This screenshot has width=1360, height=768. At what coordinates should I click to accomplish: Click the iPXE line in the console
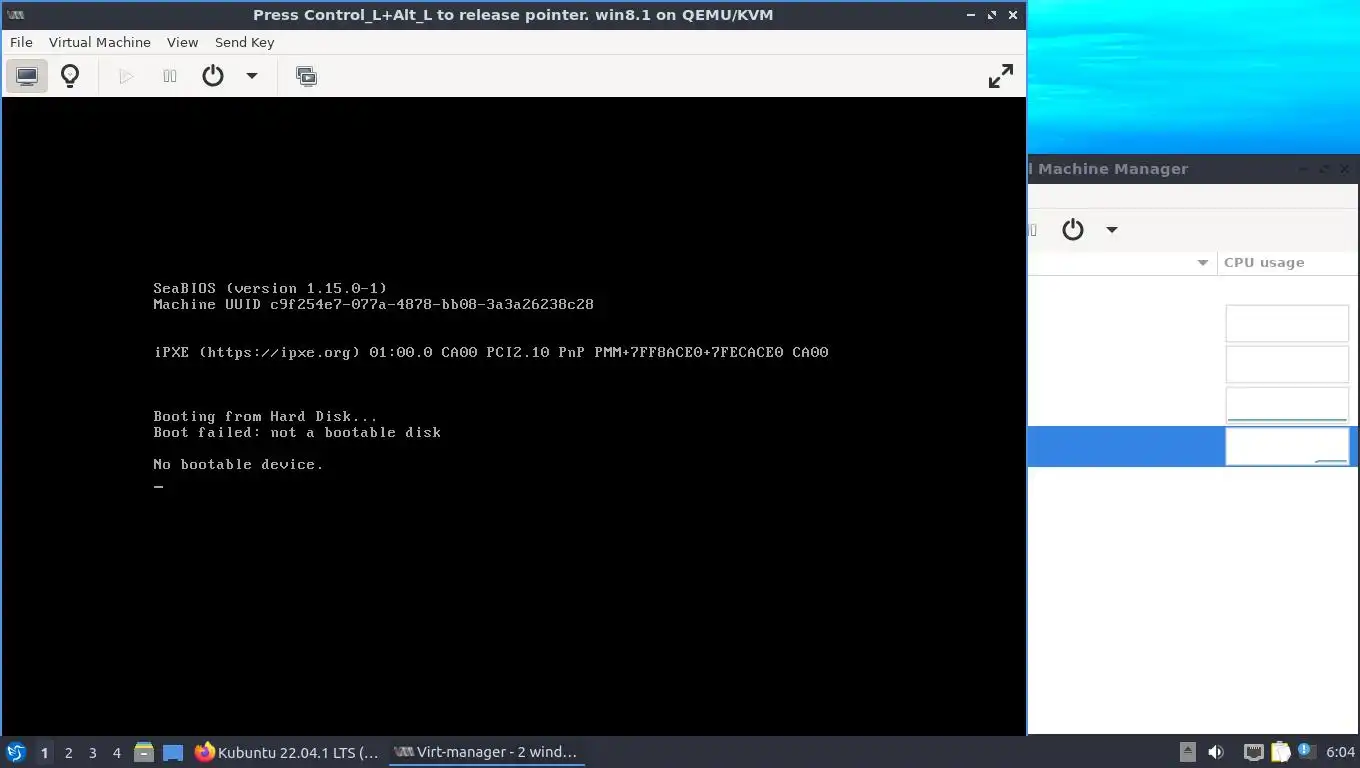[x=491, y=352]
